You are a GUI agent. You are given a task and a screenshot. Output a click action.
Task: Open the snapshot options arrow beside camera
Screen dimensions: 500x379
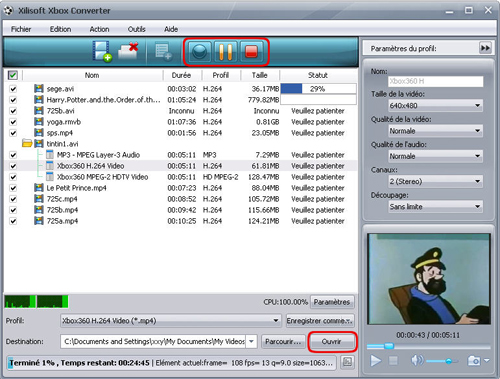click(487, 360)
